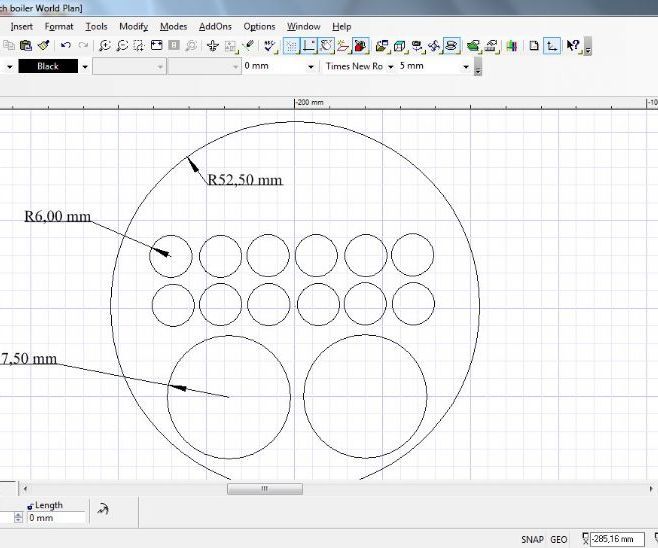Click the X coordinate field showing -285,16 mm
Viewport: 658px width, 548px height.
(x=617, y=539)
